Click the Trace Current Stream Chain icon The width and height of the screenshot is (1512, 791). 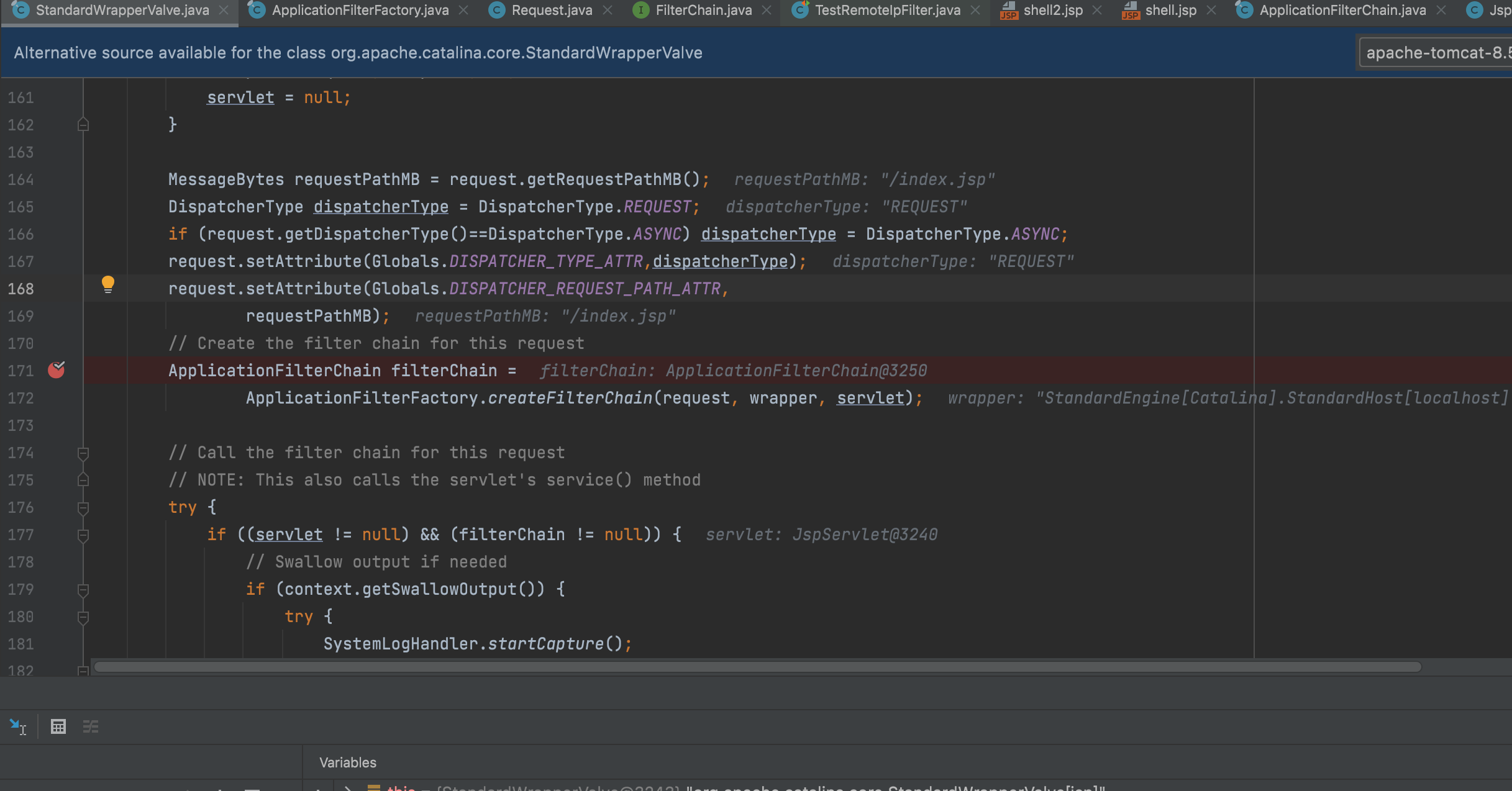click(x=91, y=726)
